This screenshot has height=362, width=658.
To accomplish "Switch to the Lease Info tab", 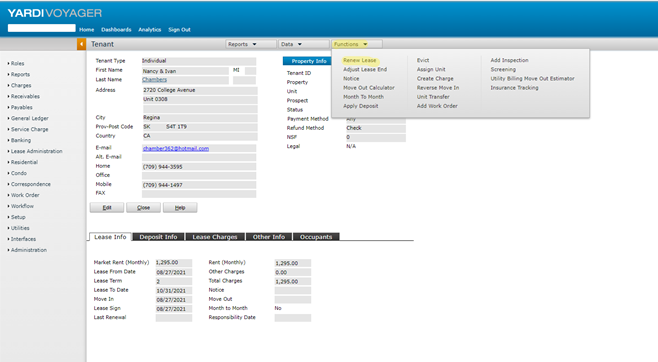I will point(110,237).
